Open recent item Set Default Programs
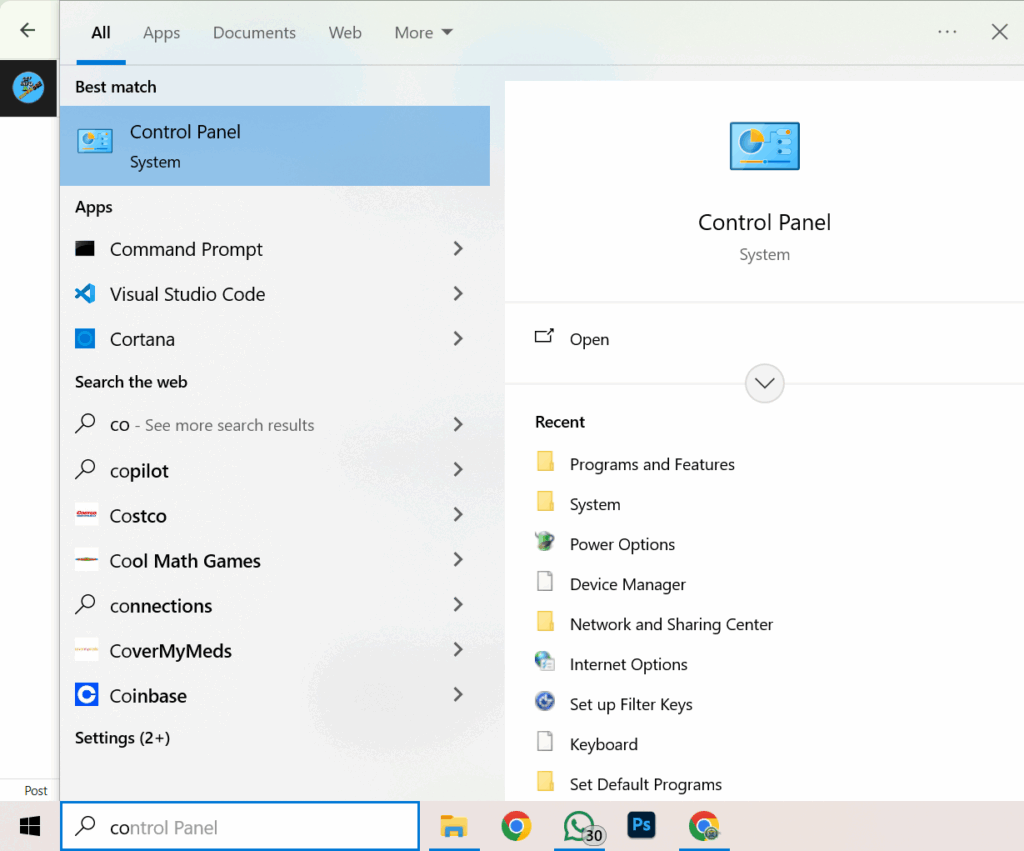Image resolution: width=1024 pixels, height=851 pixels. (x=645, y=784)
